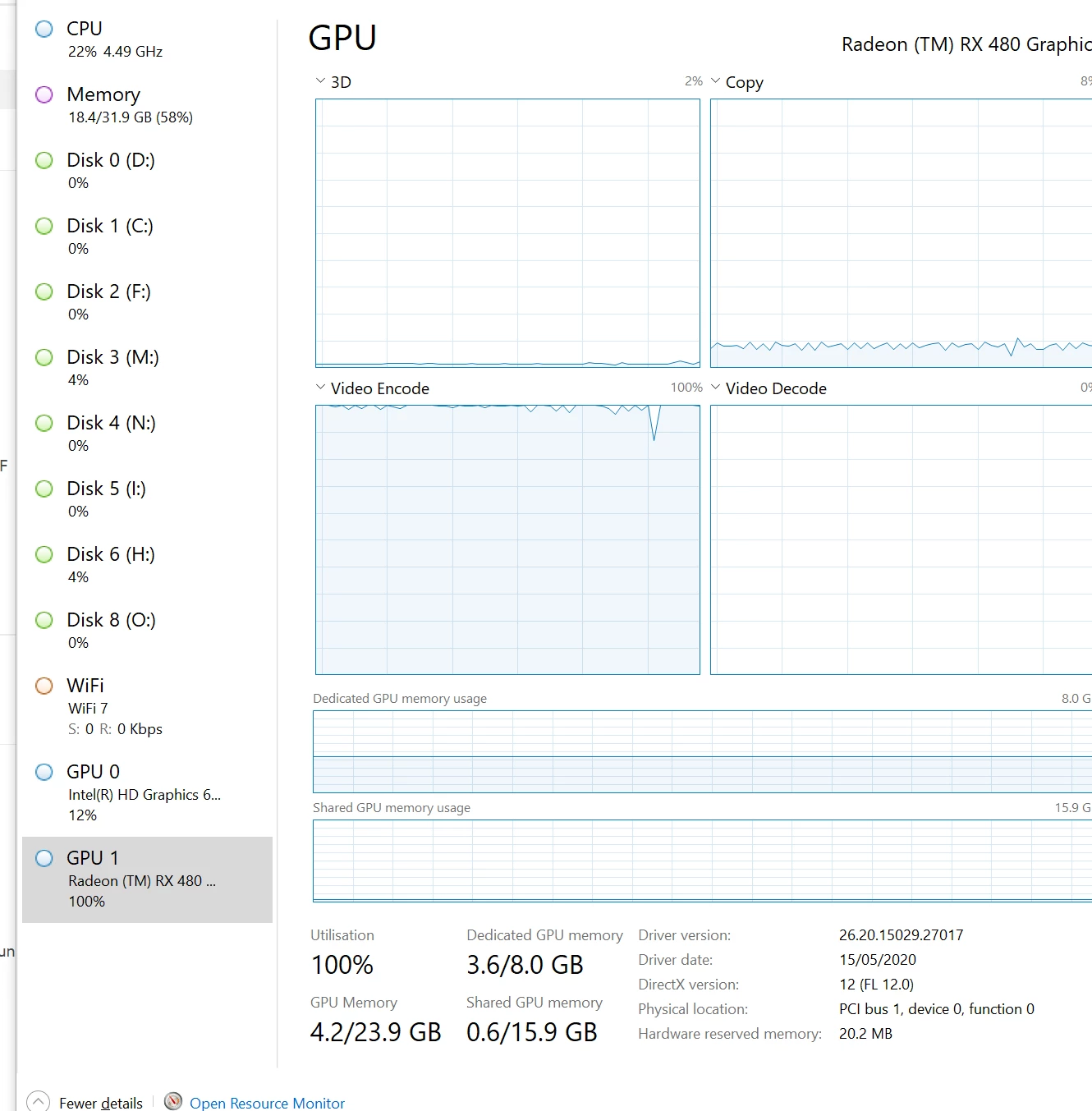Click the Disk 2 (F:) green circle icon
1092x1111 pixels.
tap(44, 292)
